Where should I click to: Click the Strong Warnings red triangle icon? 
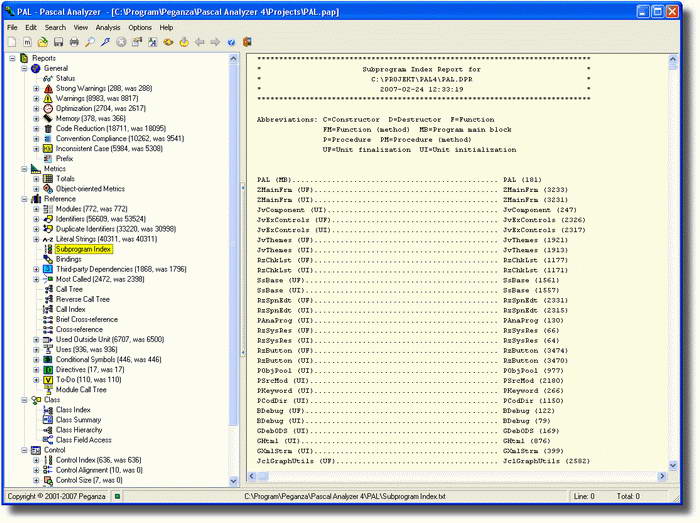(x=48, y=88)
